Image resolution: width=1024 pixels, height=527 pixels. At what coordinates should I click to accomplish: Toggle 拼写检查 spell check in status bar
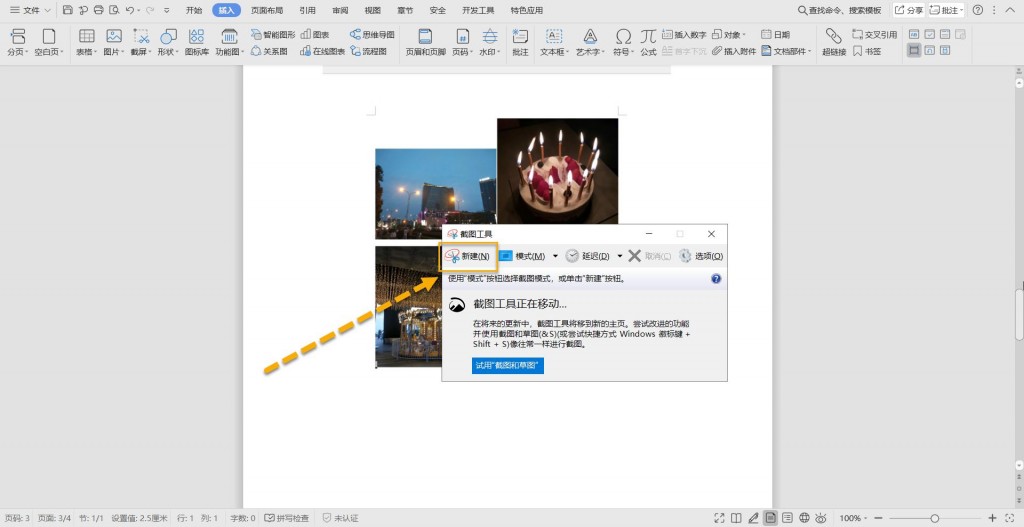pos(287,518)
